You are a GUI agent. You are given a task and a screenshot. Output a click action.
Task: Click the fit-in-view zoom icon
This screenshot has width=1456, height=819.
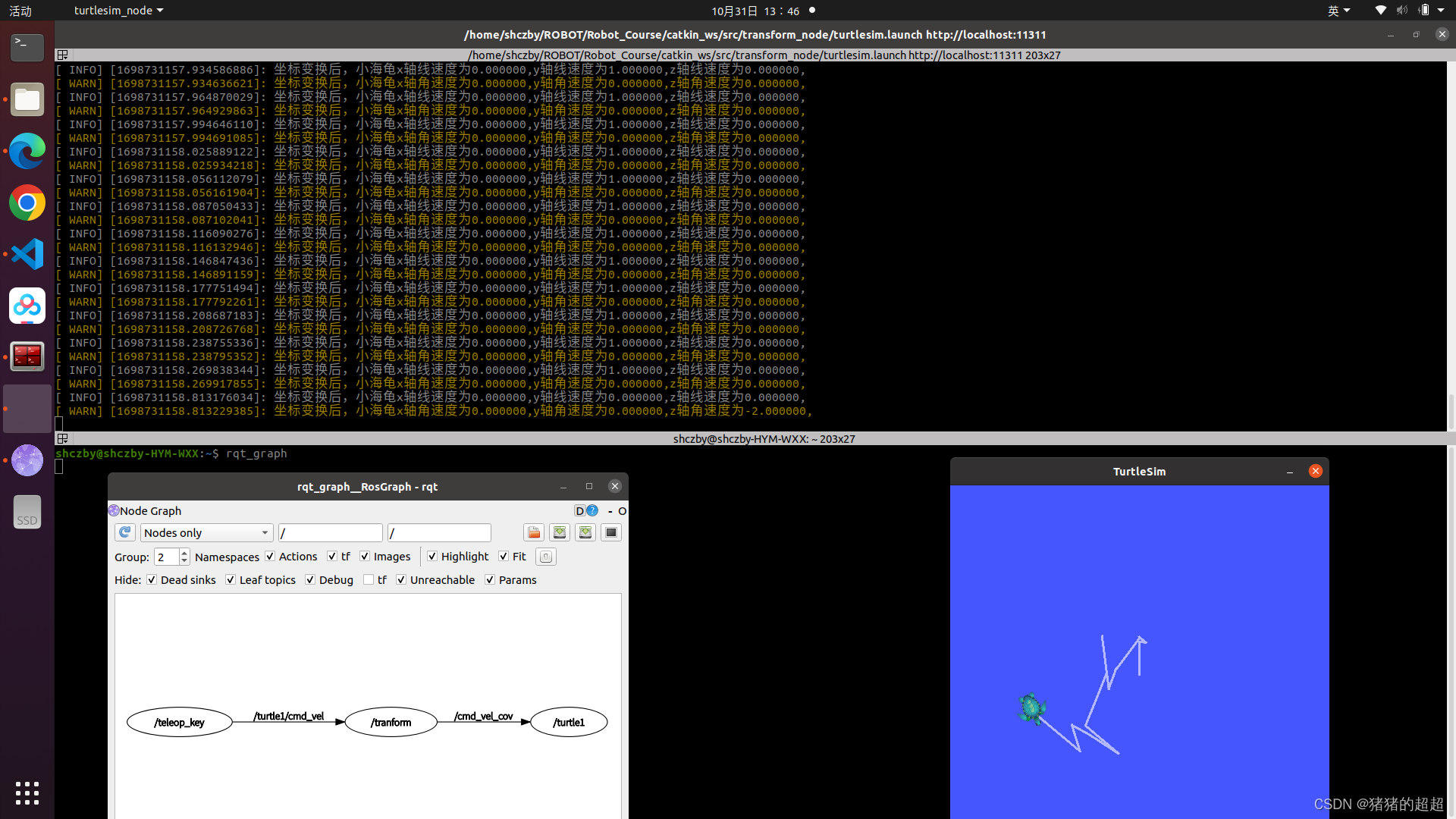[x=546, y=557]
